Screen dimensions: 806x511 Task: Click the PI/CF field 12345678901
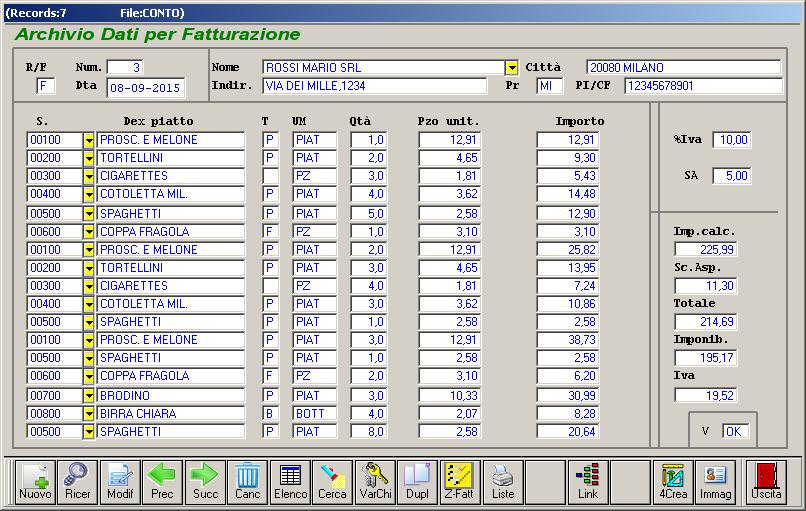pos(702,86)
